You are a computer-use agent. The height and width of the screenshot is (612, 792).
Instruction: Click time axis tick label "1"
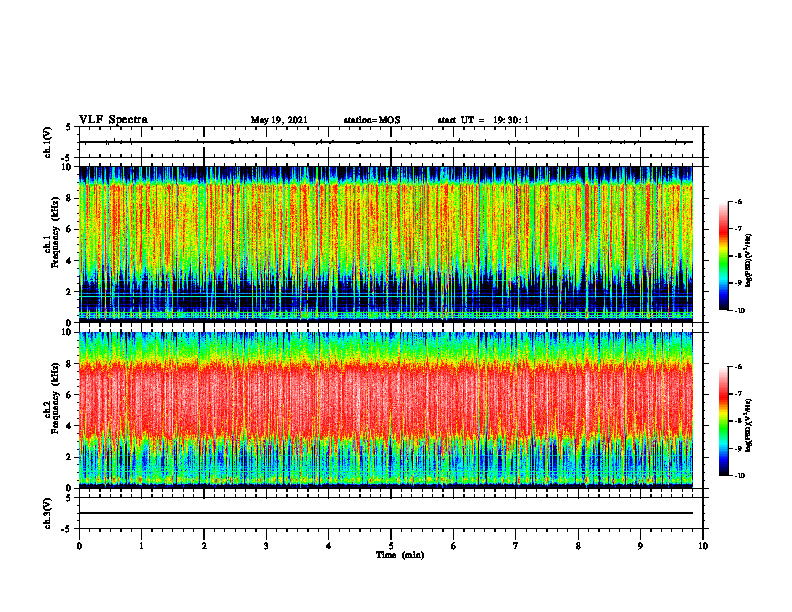(141, 546)
